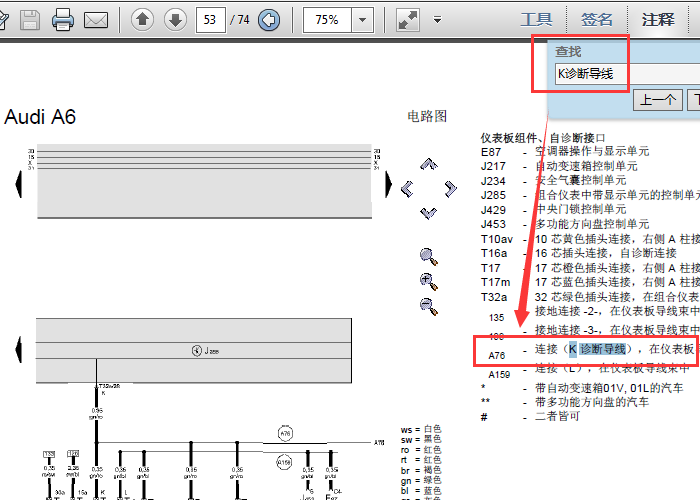Click the A76 circle node in diagram

click(x=285, y=433)
